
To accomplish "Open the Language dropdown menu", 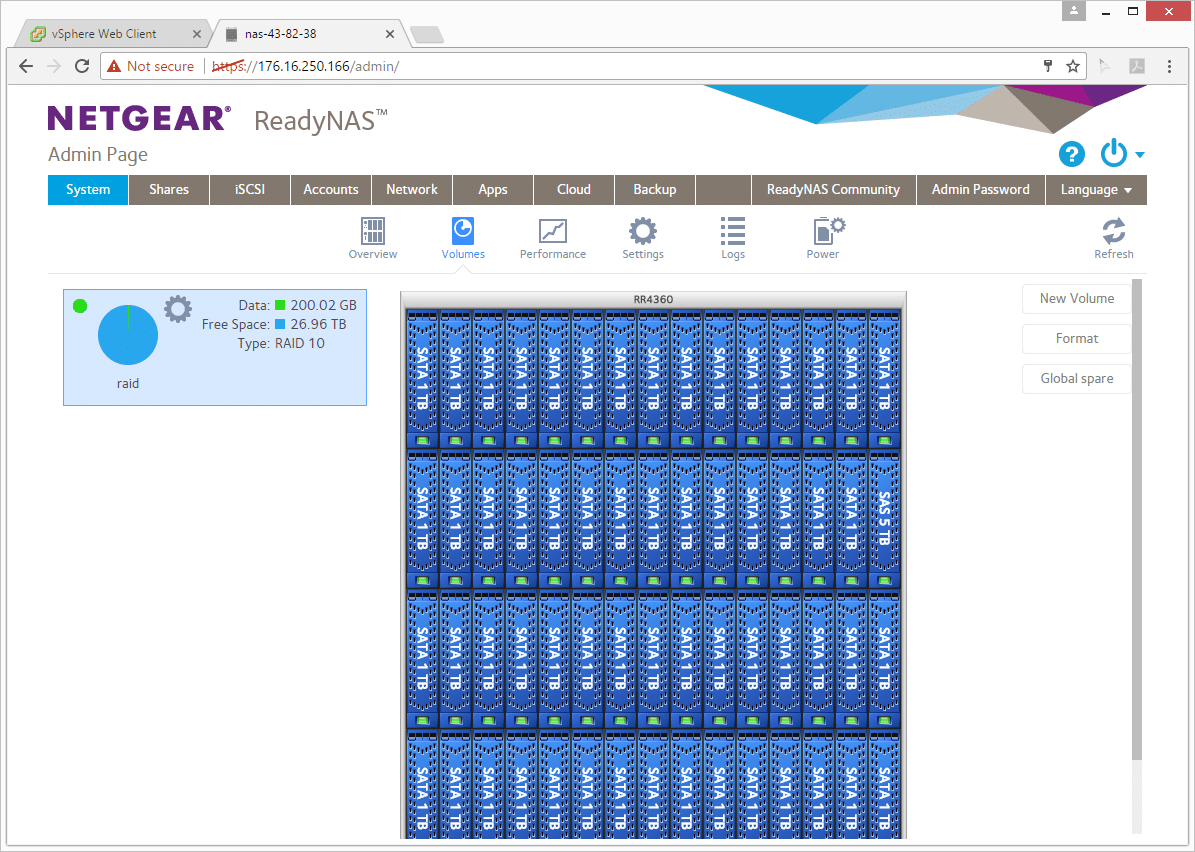I will click(x=1096, y=190).
